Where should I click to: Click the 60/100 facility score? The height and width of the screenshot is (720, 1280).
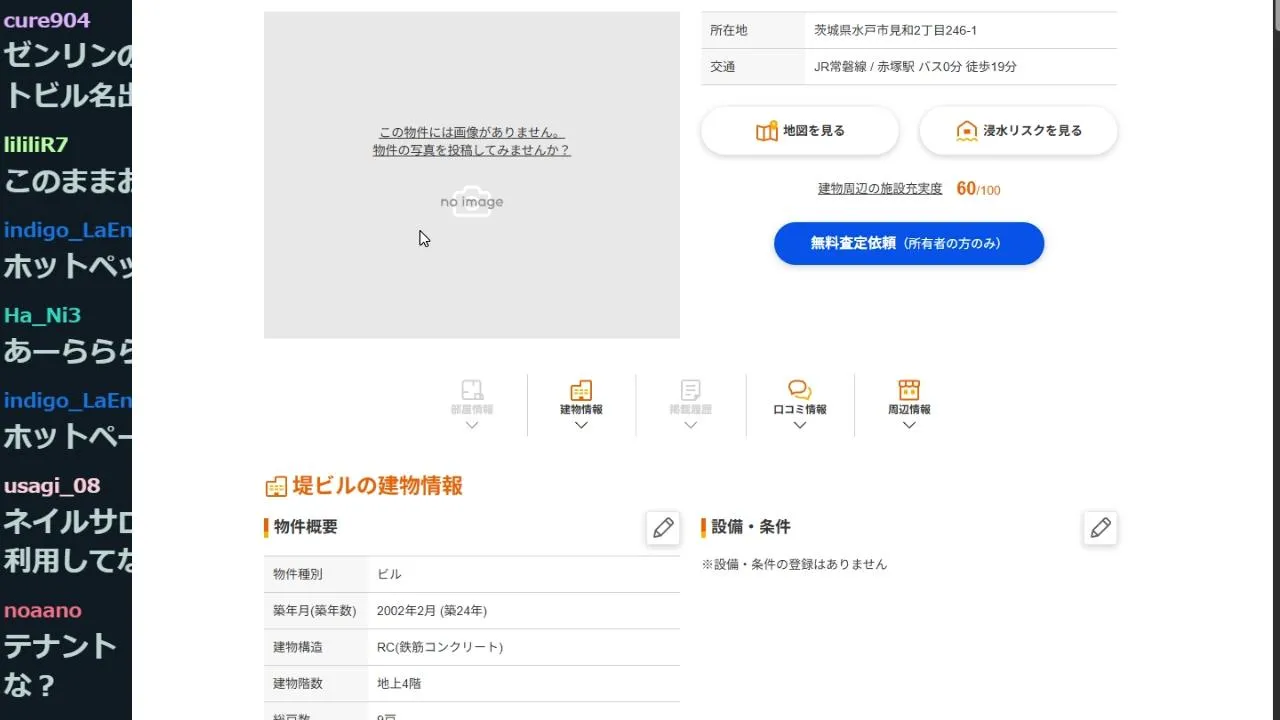pyautogui.click(x=978, y=189)
